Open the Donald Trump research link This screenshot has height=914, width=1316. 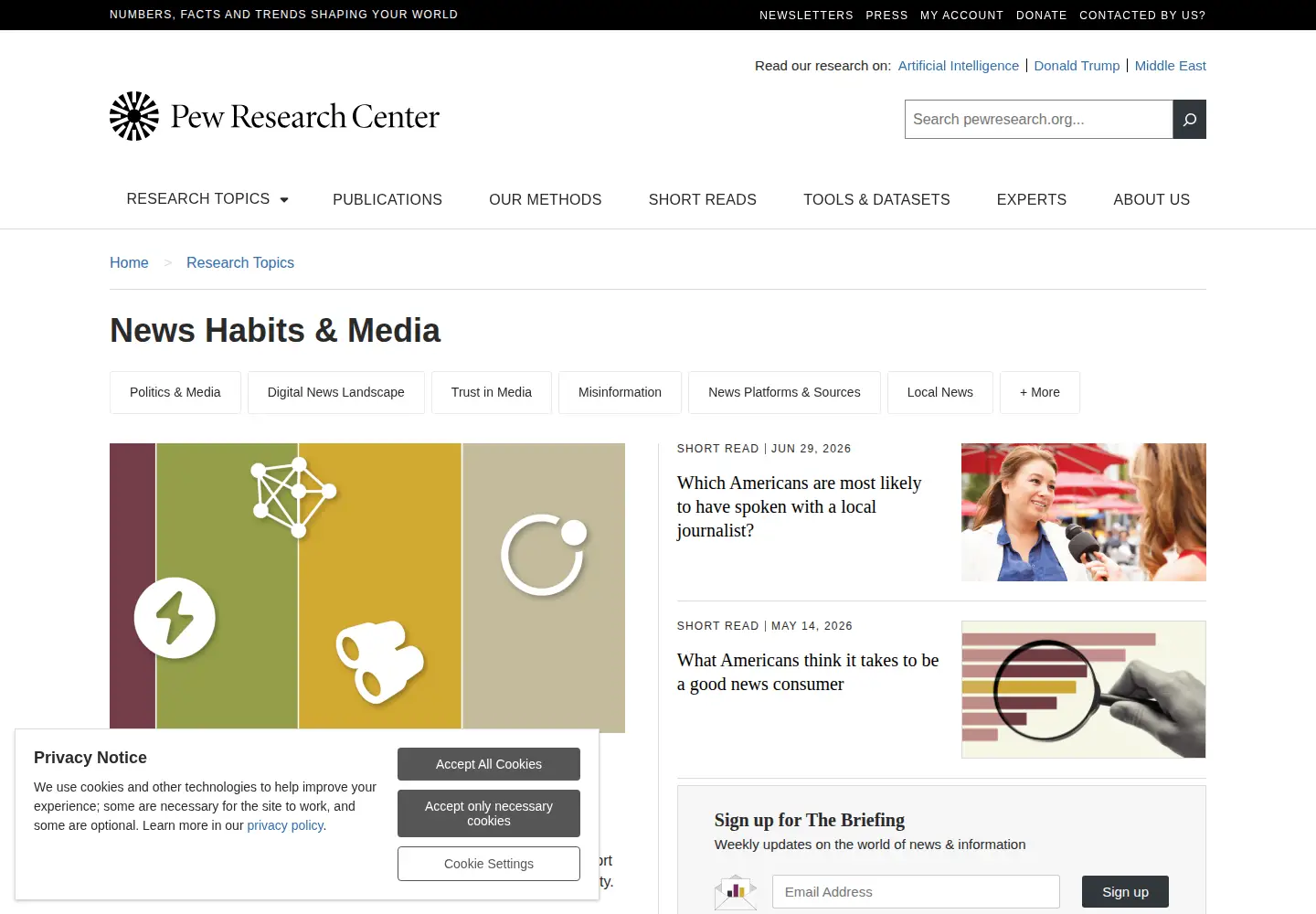pyautogui.click(x=1077, y=66)
